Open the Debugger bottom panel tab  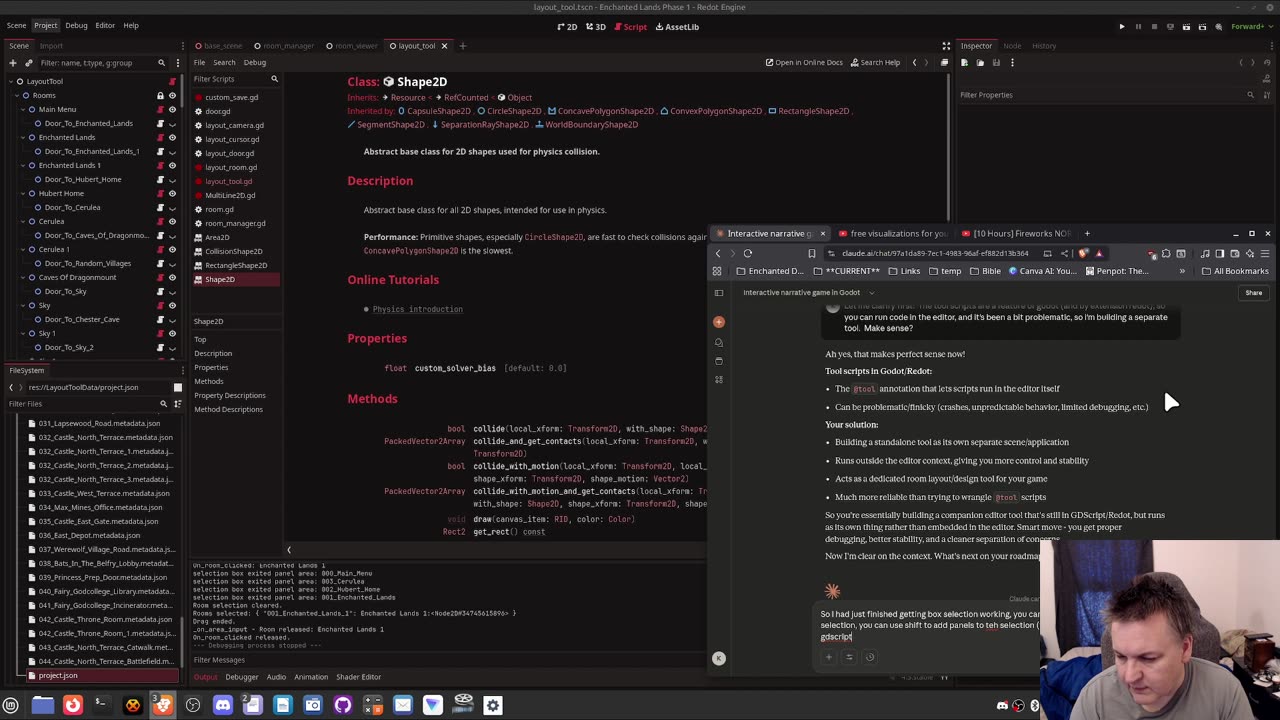tap(241, 677)
